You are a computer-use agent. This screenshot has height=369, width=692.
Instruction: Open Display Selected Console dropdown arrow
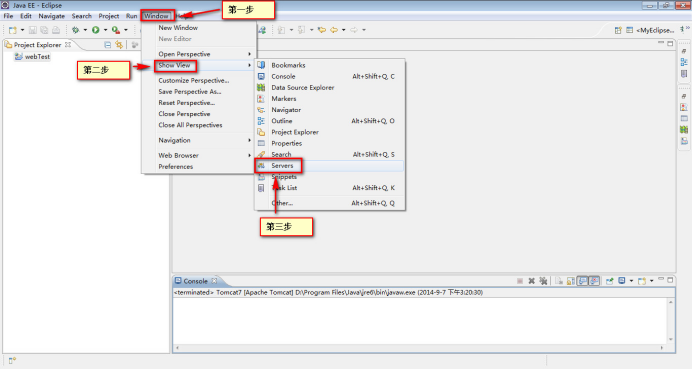(x=632, y=281)
